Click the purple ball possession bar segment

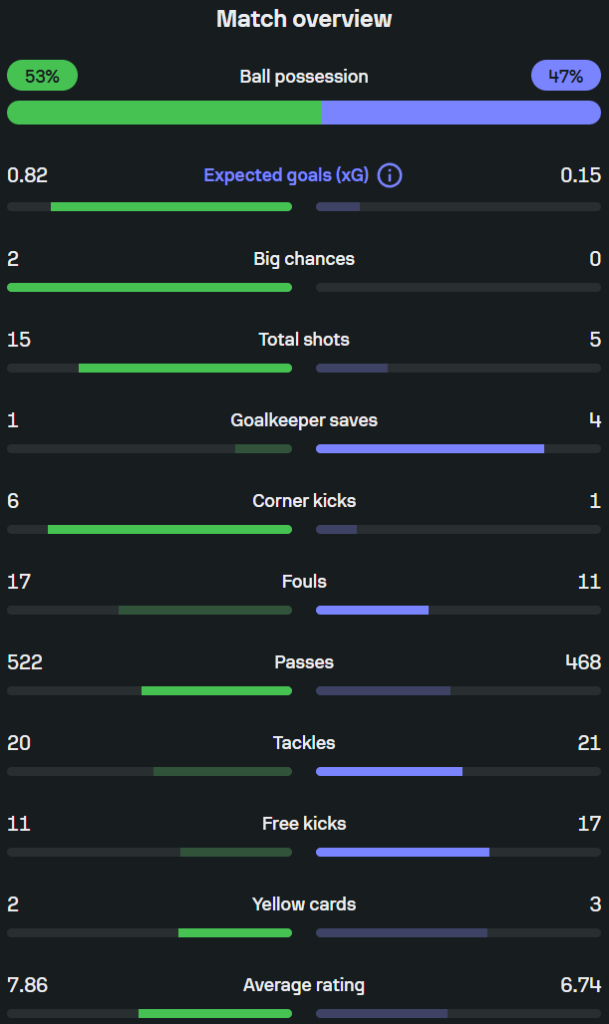[461, 112]
